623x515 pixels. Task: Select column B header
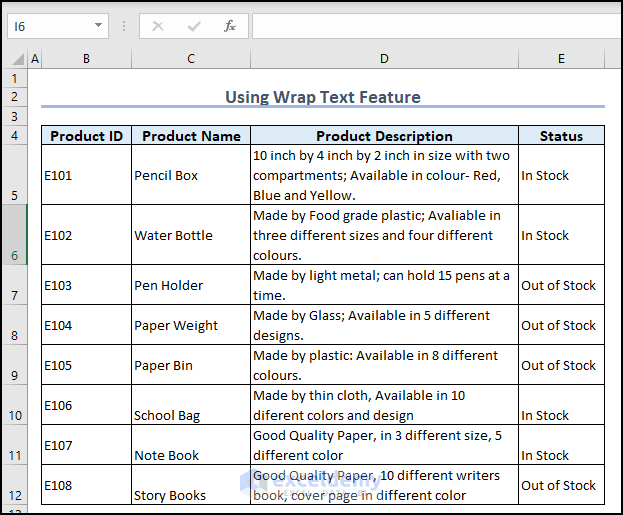(86, 59)
